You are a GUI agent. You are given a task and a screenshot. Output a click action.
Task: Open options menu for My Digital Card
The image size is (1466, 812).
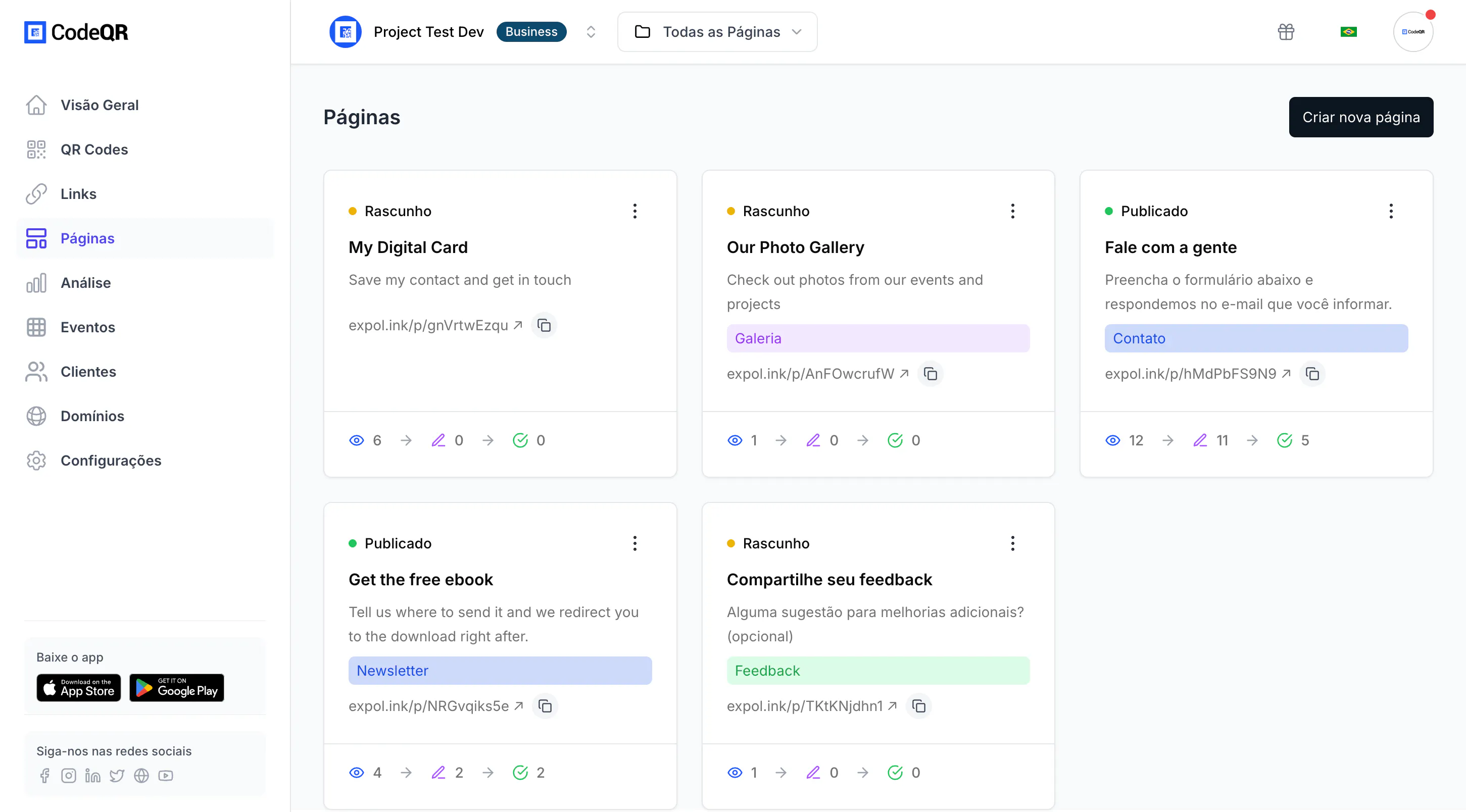point(634,211)
